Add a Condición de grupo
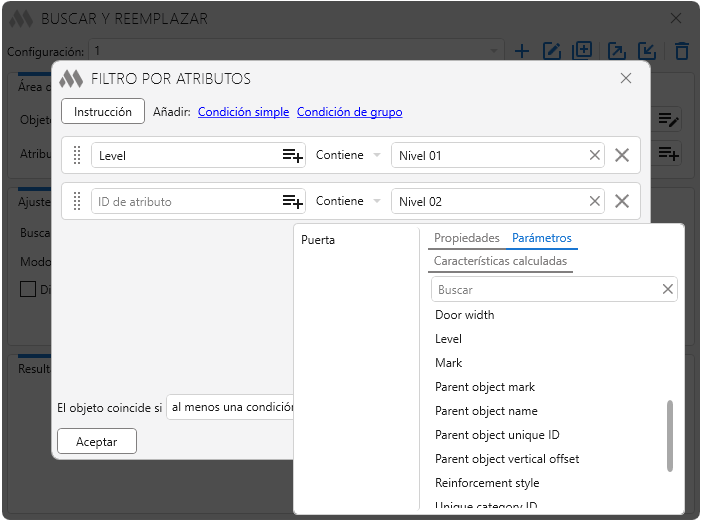 [349, 112]
